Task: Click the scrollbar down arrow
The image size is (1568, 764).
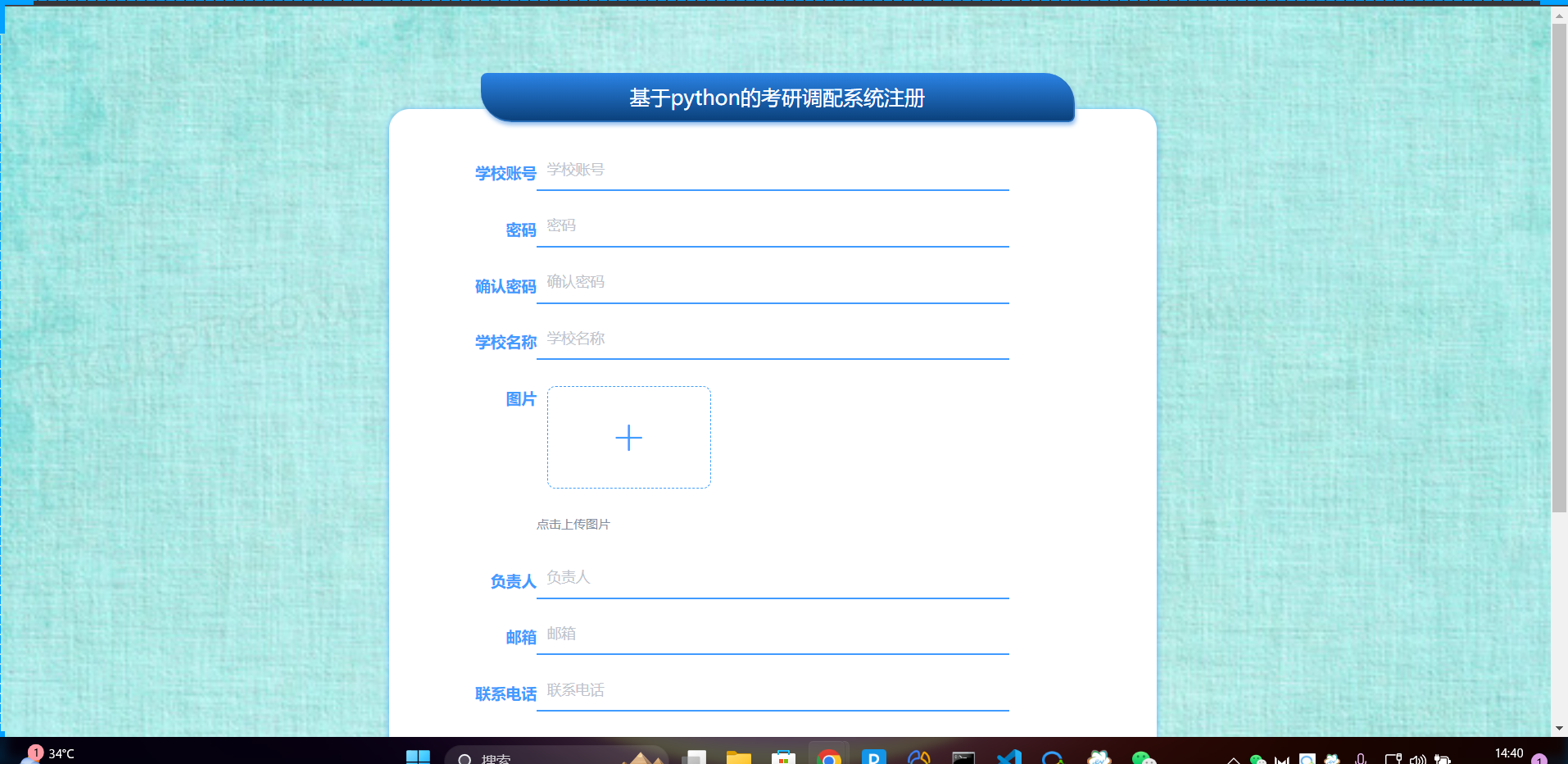Action: coord(1559,728)
